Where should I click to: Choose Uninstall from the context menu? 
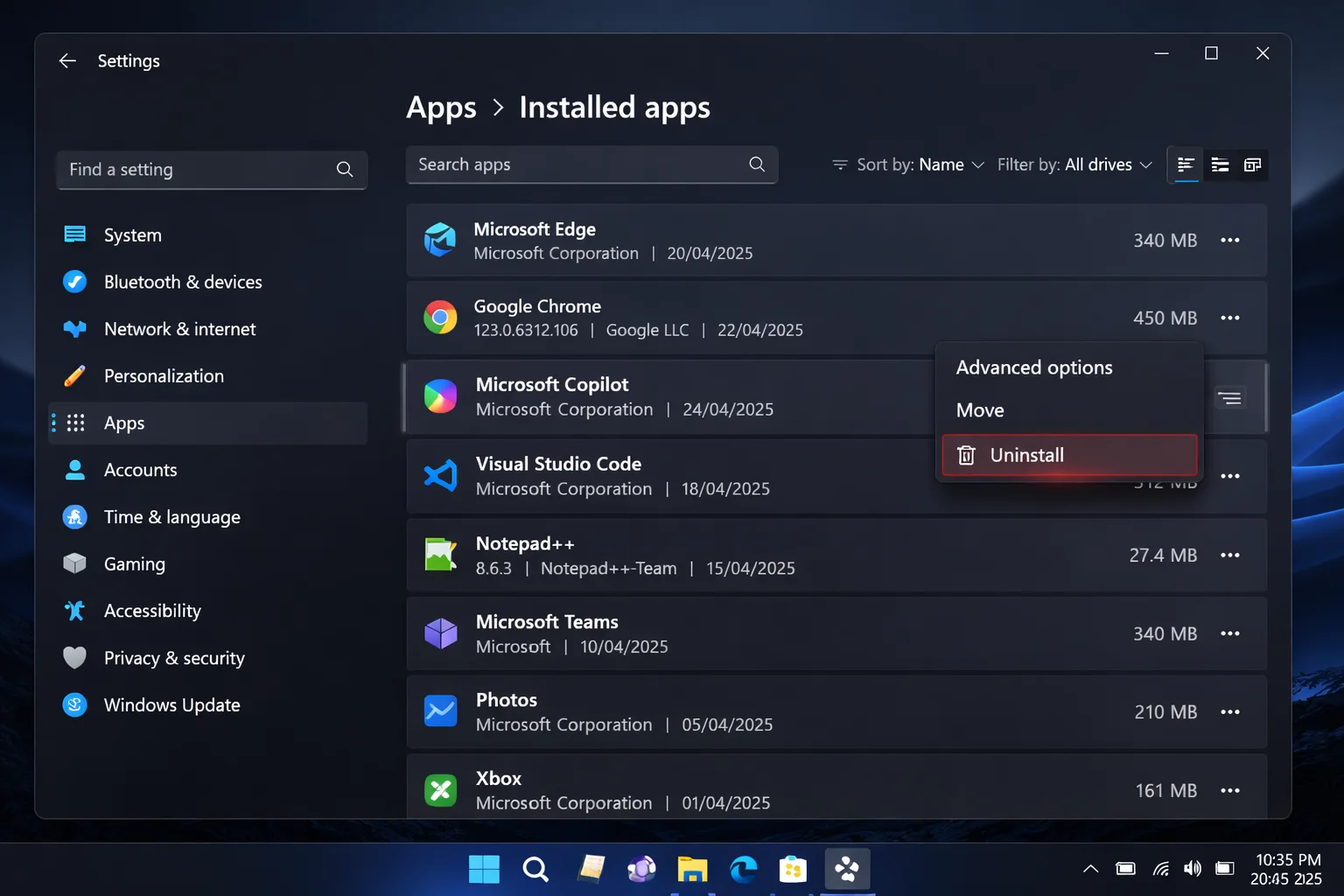pyautogui.click(x=1026, y=454)
